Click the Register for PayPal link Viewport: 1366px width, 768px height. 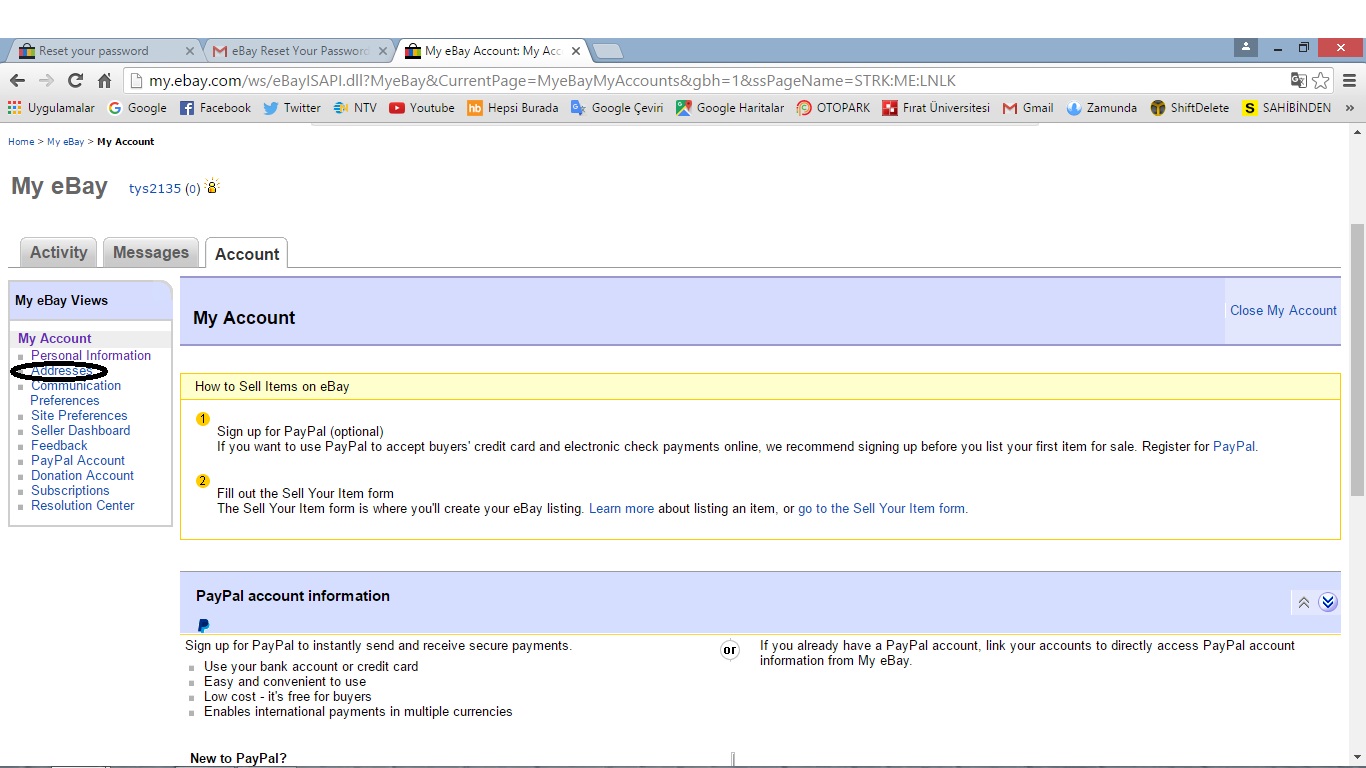tap(1234, 447)
